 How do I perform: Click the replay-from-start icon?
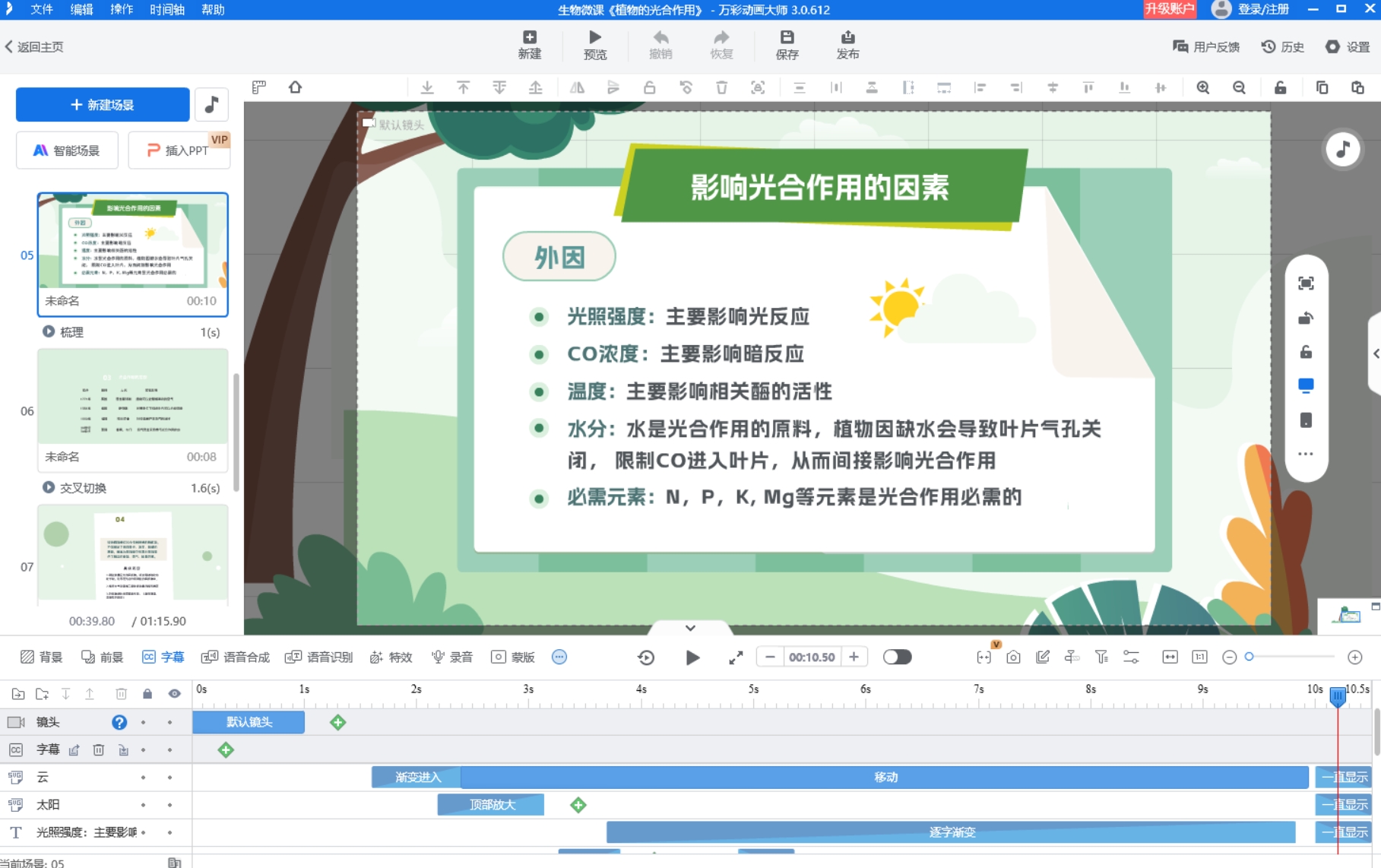coord(646,657)
